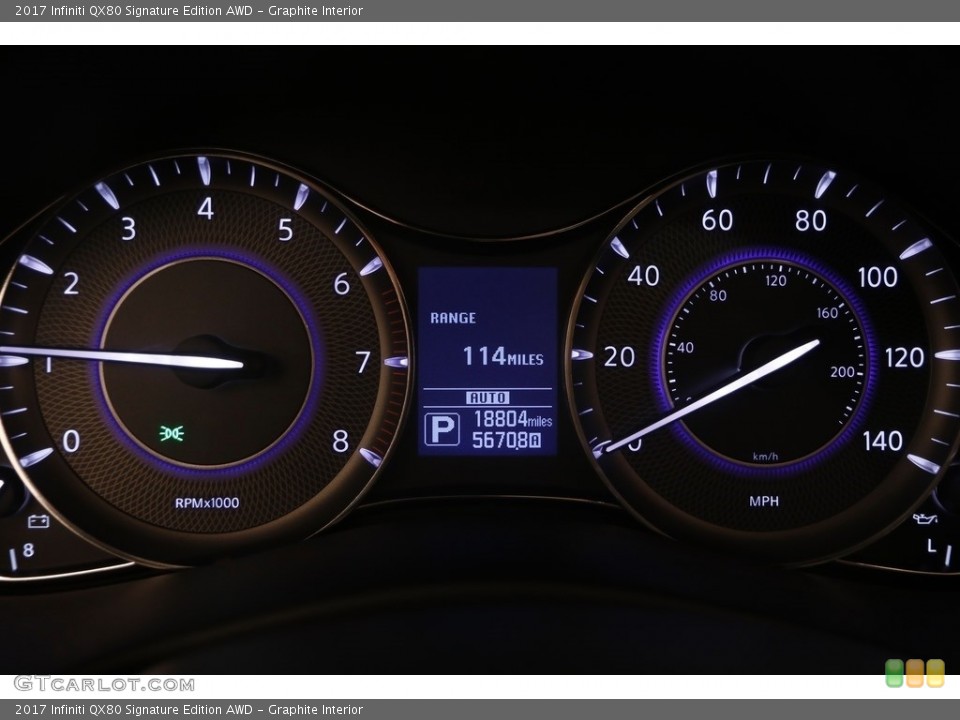
Task: Click the 200 km/h inner scale value
Action: coord(842,372)
